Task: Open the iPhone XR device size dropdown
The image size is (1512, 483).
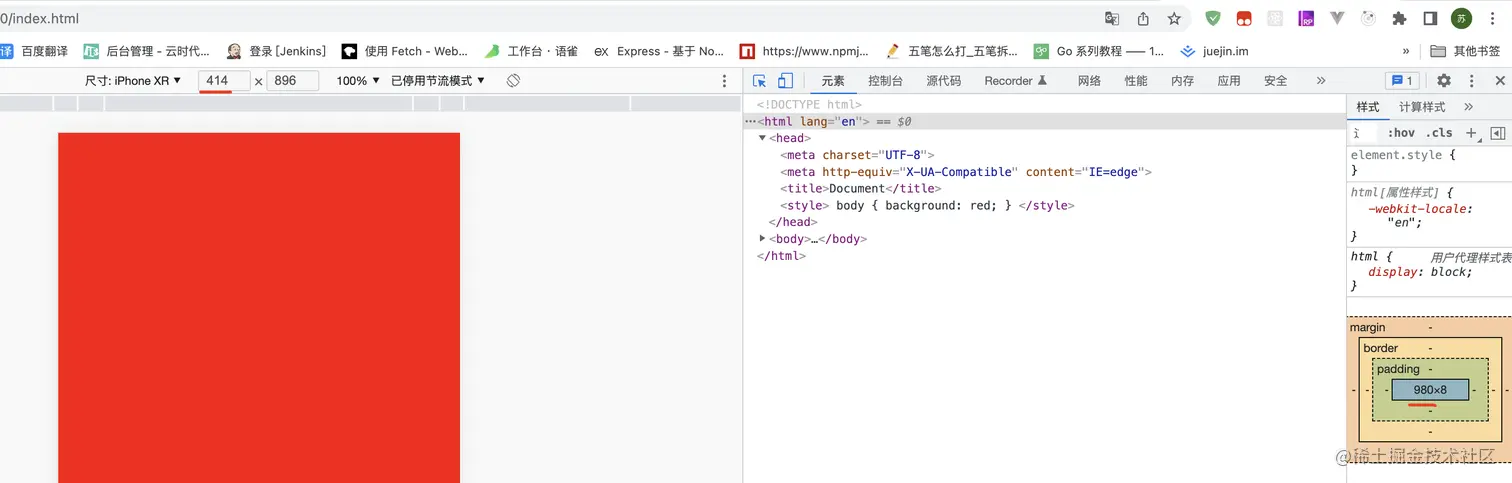Action: (133, 81)
